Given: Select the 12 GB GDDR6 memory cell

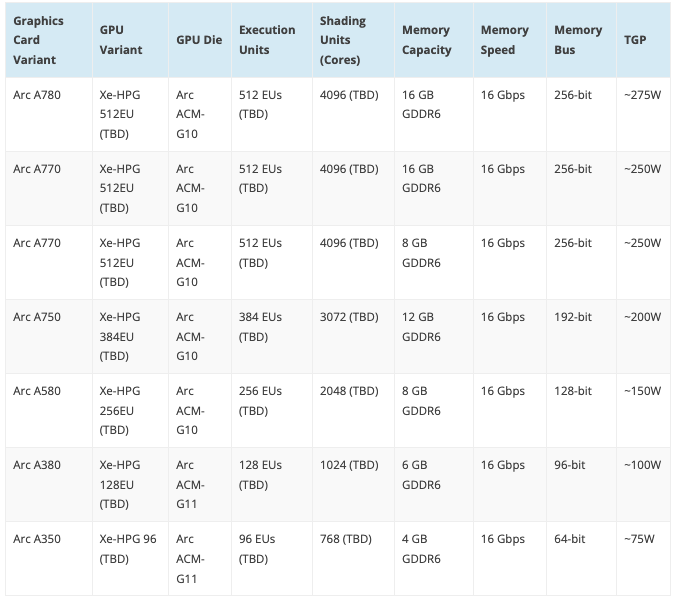Looking at the screenshot, I should (421, 327).
